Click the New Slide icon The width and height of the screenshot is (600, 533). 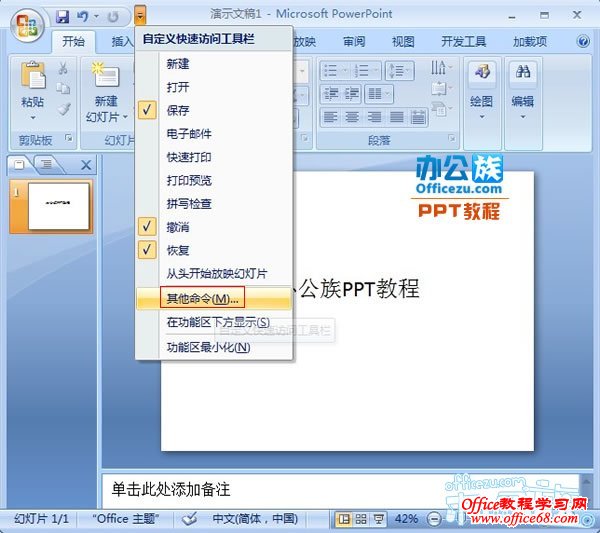(106, 74)
